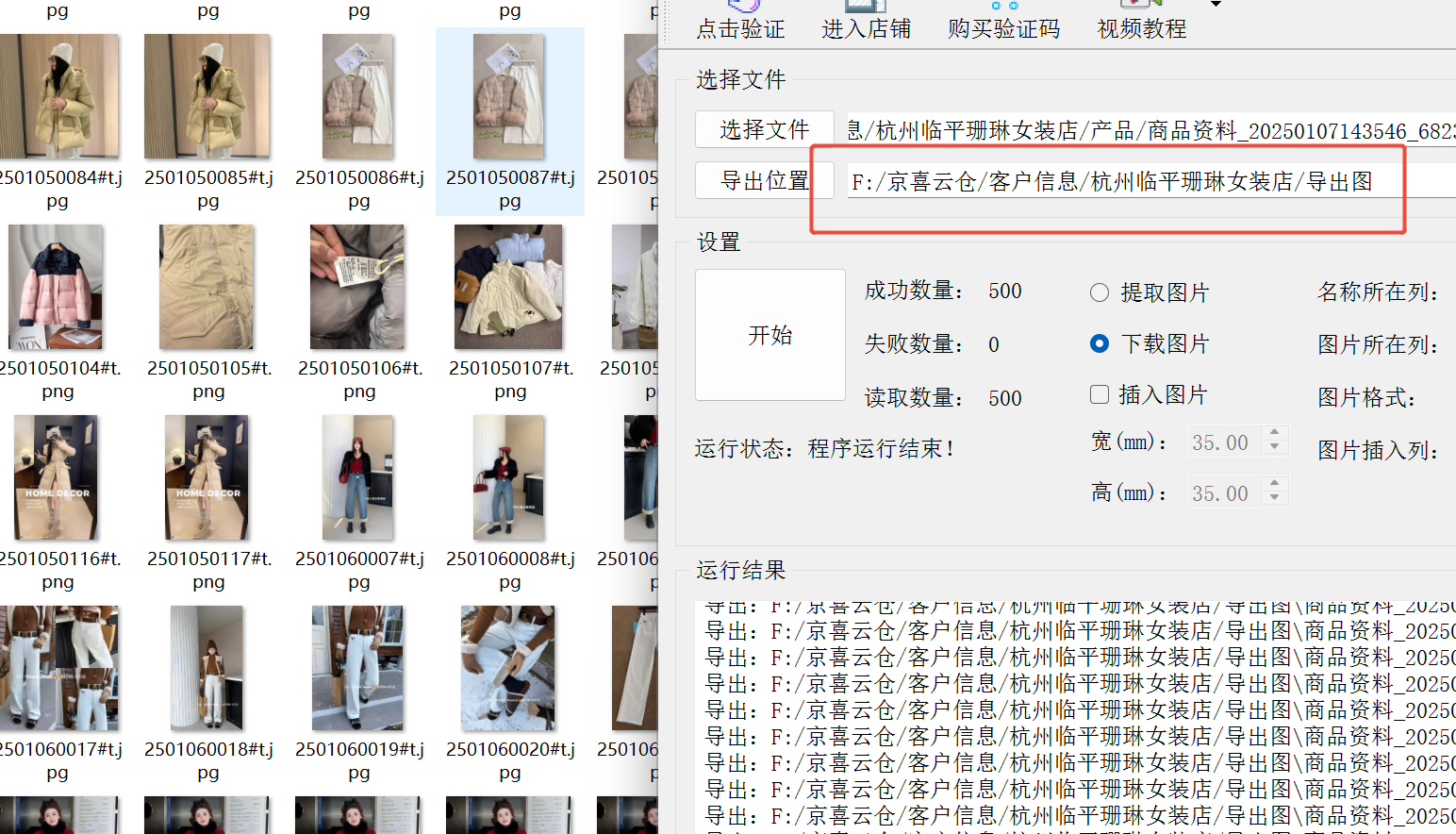Select thumbnail 2501050104#t.png
This screenshot has height=834, width=1456.
(57, 287)
